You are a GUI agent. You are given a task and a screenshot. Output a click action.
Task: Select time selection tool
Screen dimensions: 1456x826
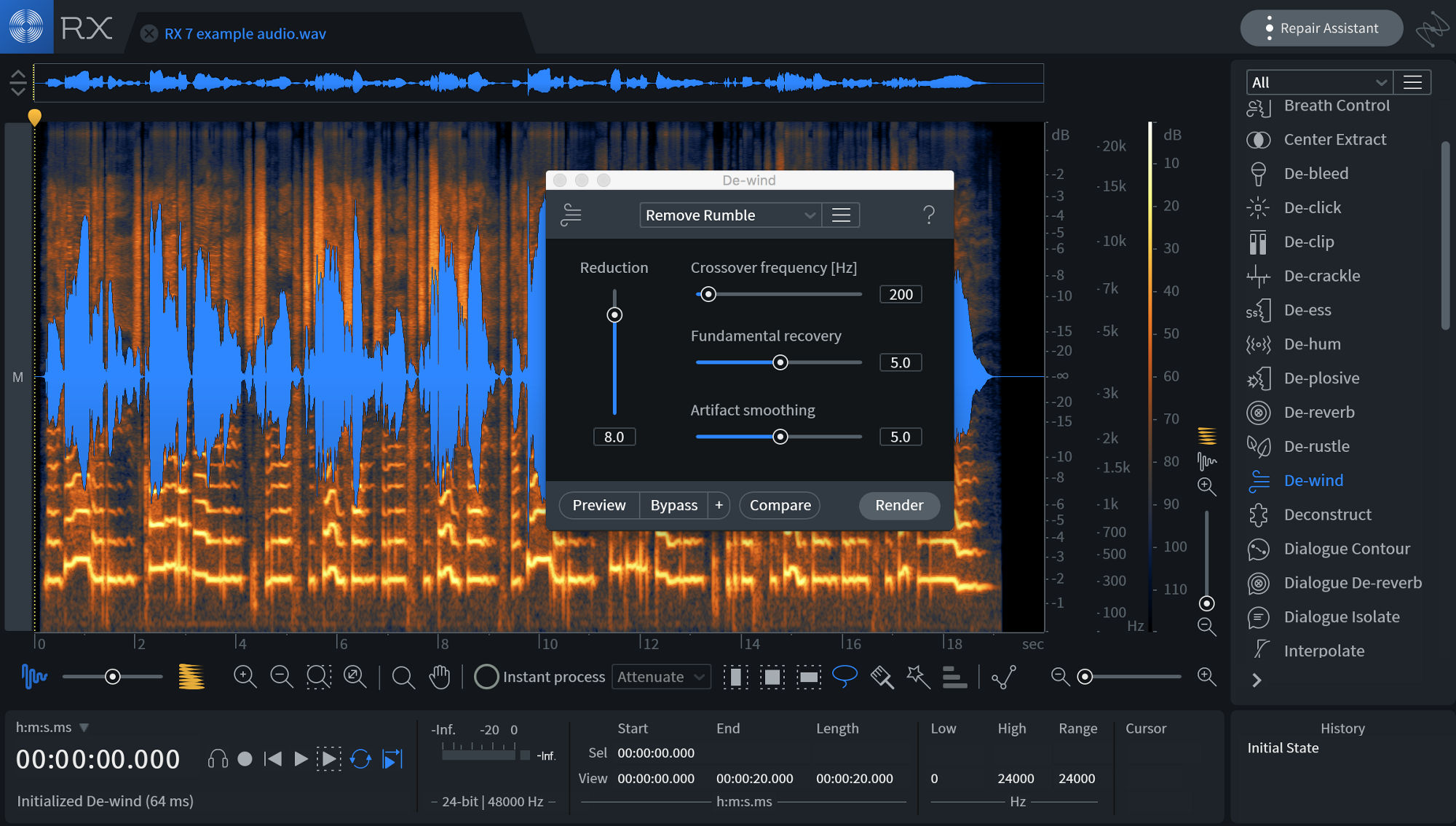click(735, 677)
